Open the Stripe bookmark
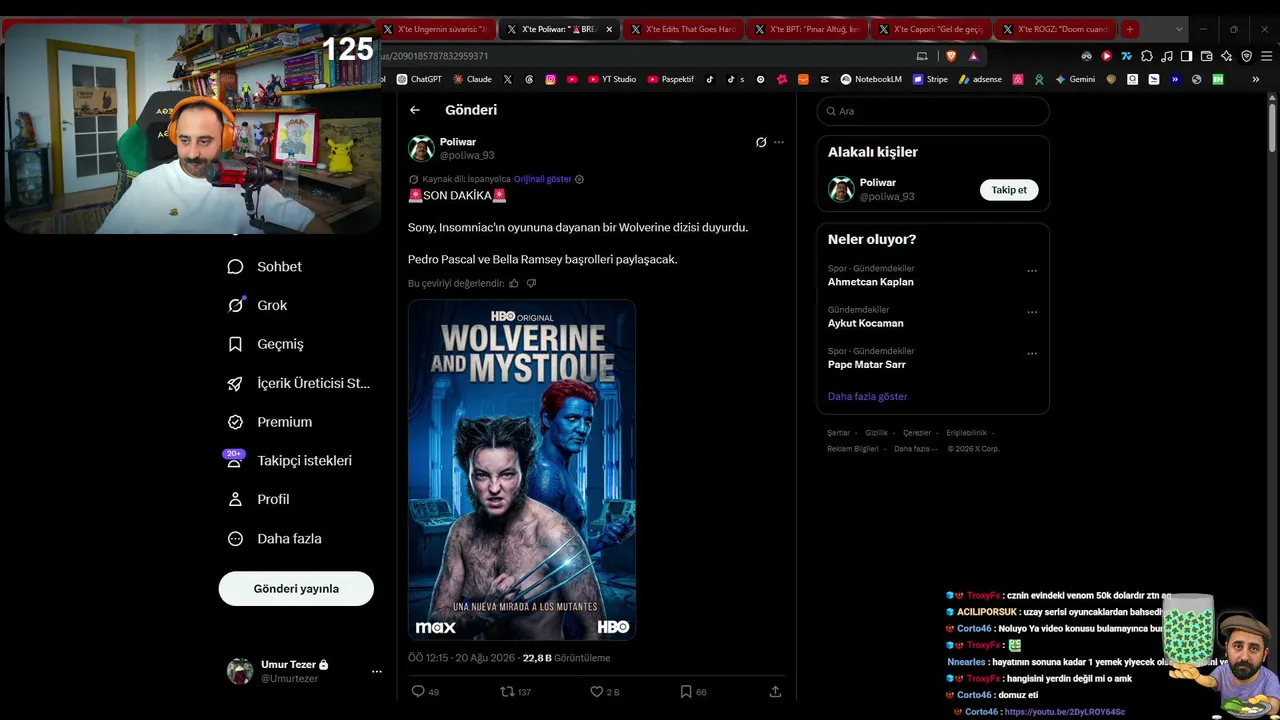Screen dimensions: 1280x720 click(x=930, y=79)
